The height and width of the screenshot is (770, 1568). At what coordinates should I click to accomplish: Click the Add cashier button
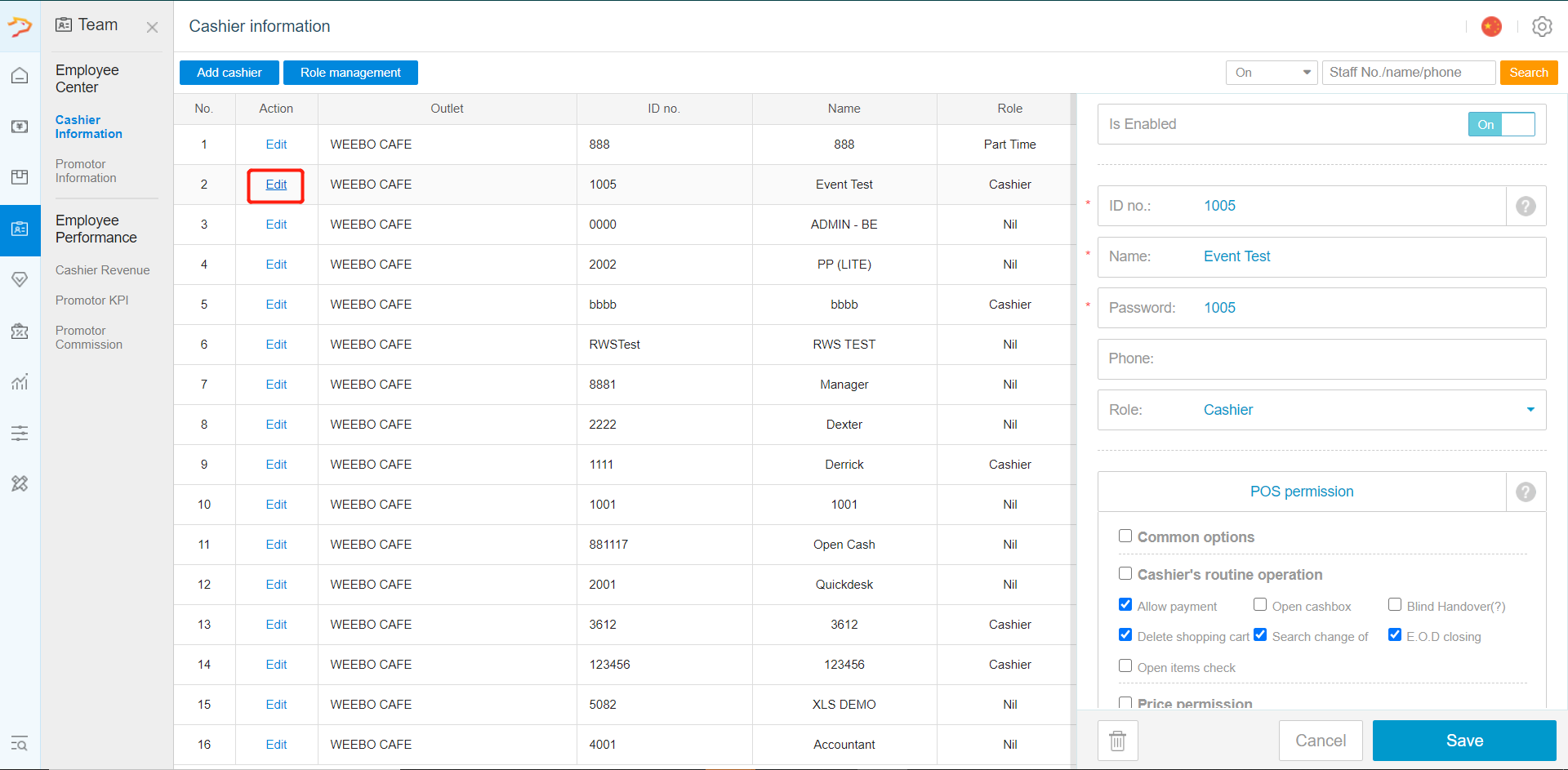[x=229, y=73]
